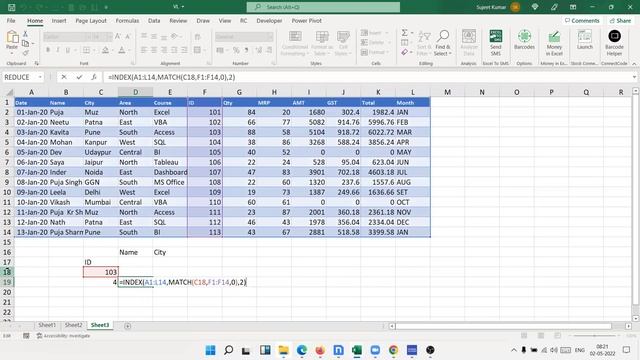Screen dimensions: 640x360
Task: Toggle Bold formatting
Action: 48,50
